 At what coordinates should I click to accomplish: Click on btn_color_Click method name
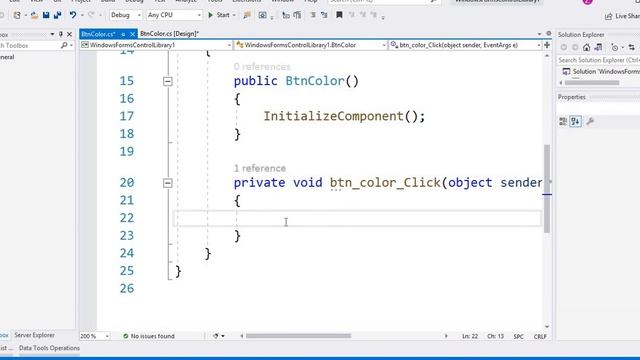(x=385, y=183)
